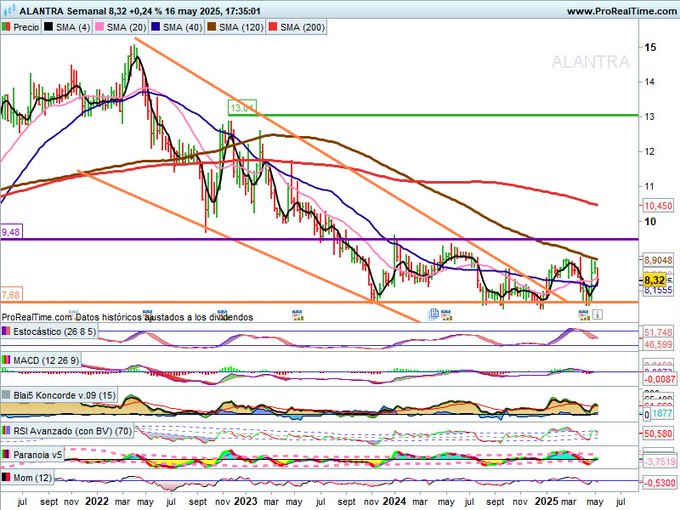This screenshot has width=680, height=510.
Task: Click the 51,748 stochastic value tag
Action: tap(658, 333)
